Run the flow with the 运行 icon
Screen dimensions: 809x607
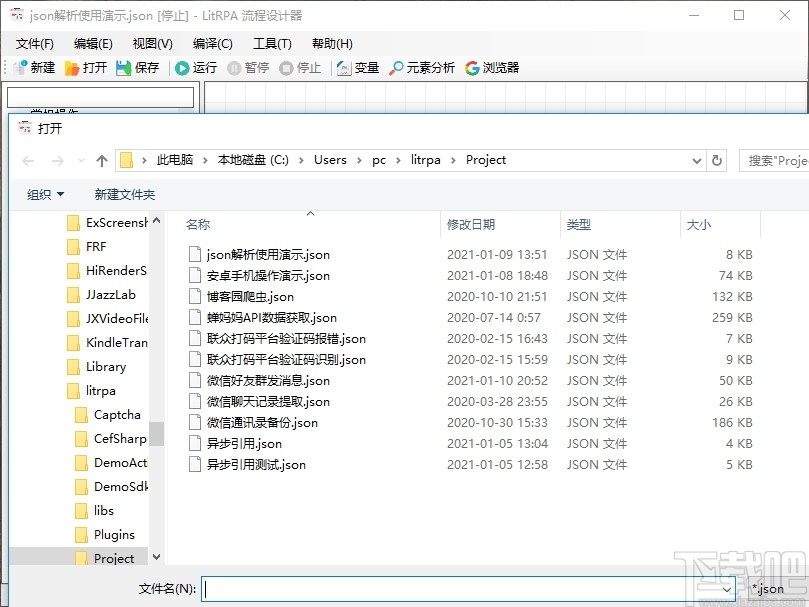click(195, 67)
